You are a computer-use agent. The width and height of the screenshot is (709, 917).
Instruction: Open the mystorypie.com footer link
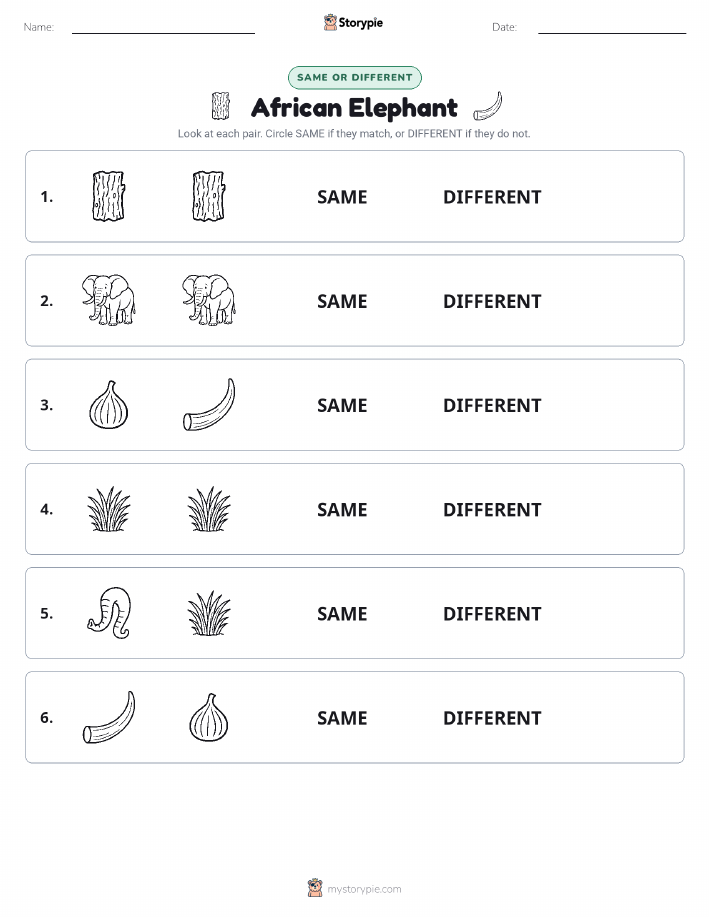coord(354,888)
